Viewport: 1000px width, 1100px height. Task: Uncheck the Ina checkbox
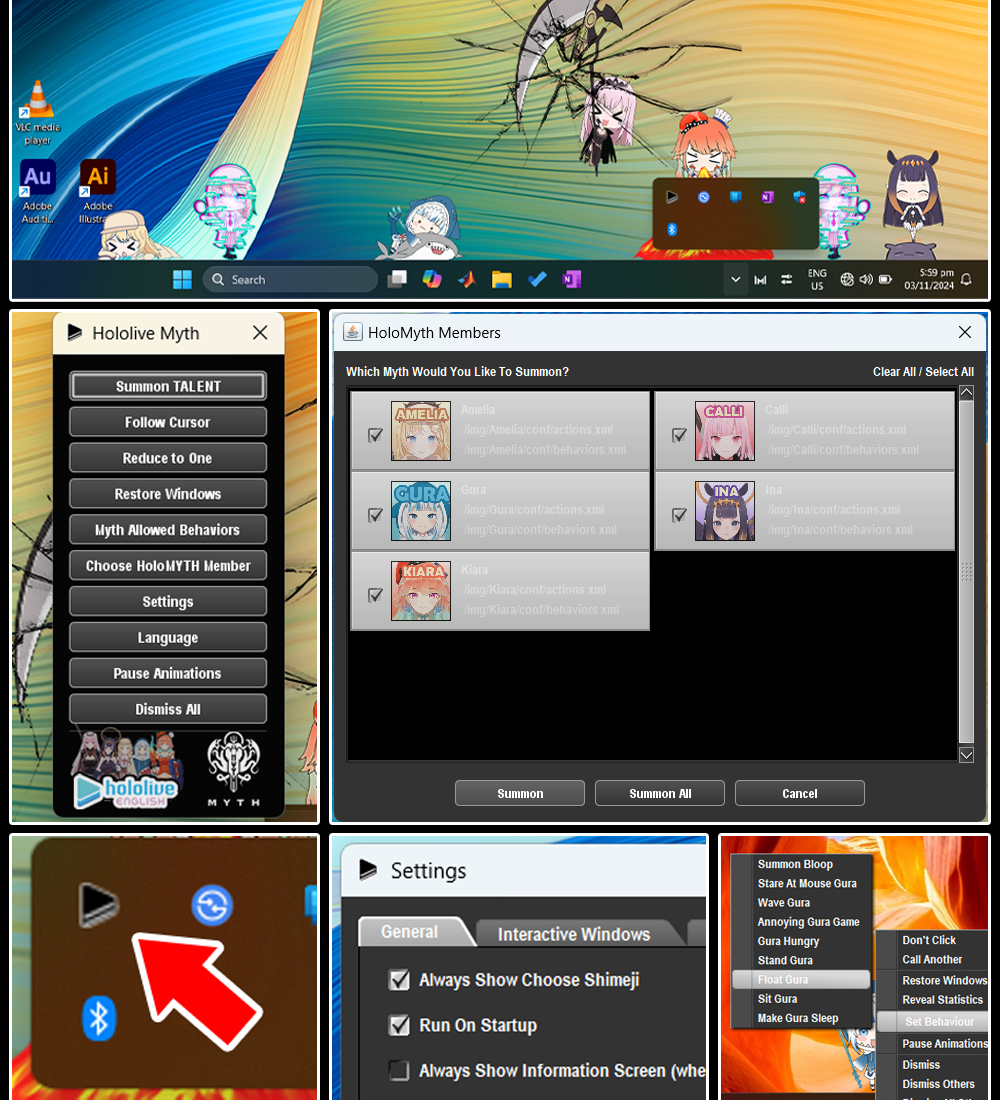pos(679,515)
